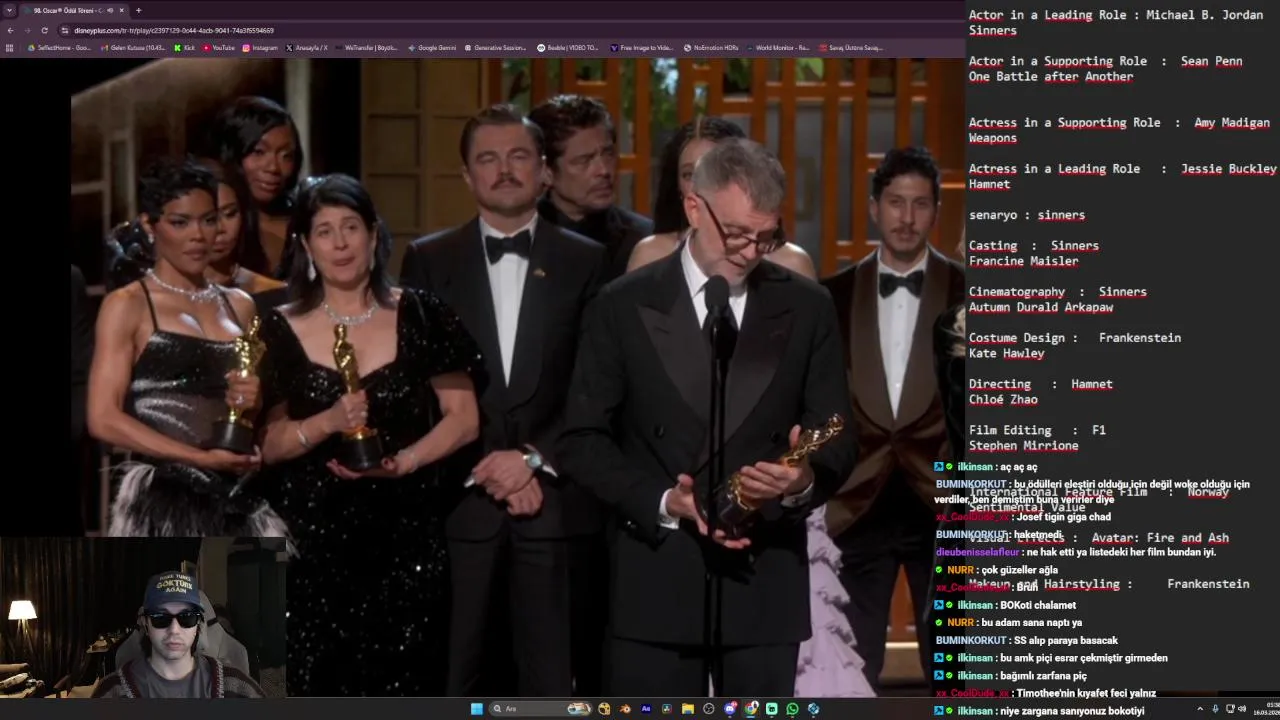Screen dimensions: 1280x720
Task: Open the Generative Session bookmark
Action: [495, 47]
